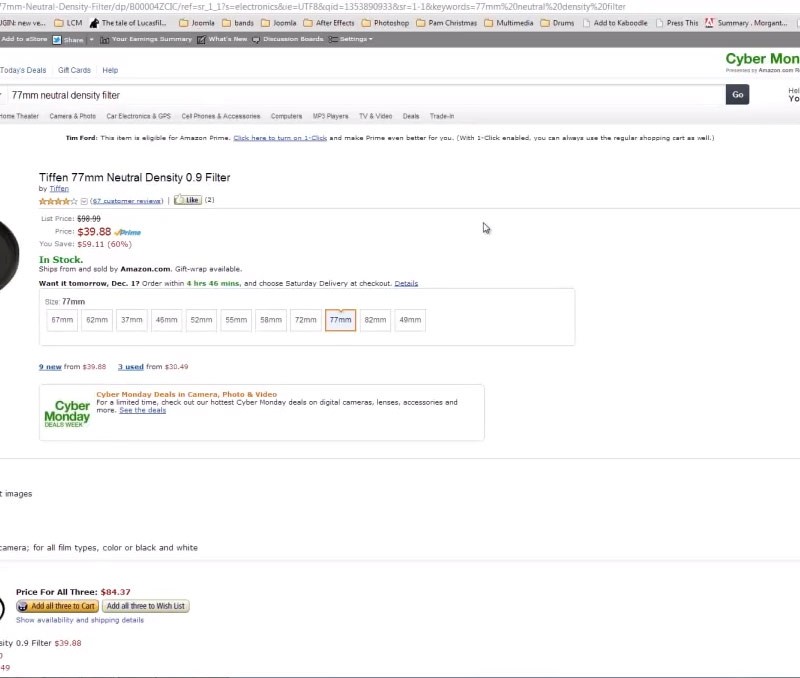Open the Photoshop bookmark folder
The width and height of the screenshot is (800, 678).
tap(387, 23)
